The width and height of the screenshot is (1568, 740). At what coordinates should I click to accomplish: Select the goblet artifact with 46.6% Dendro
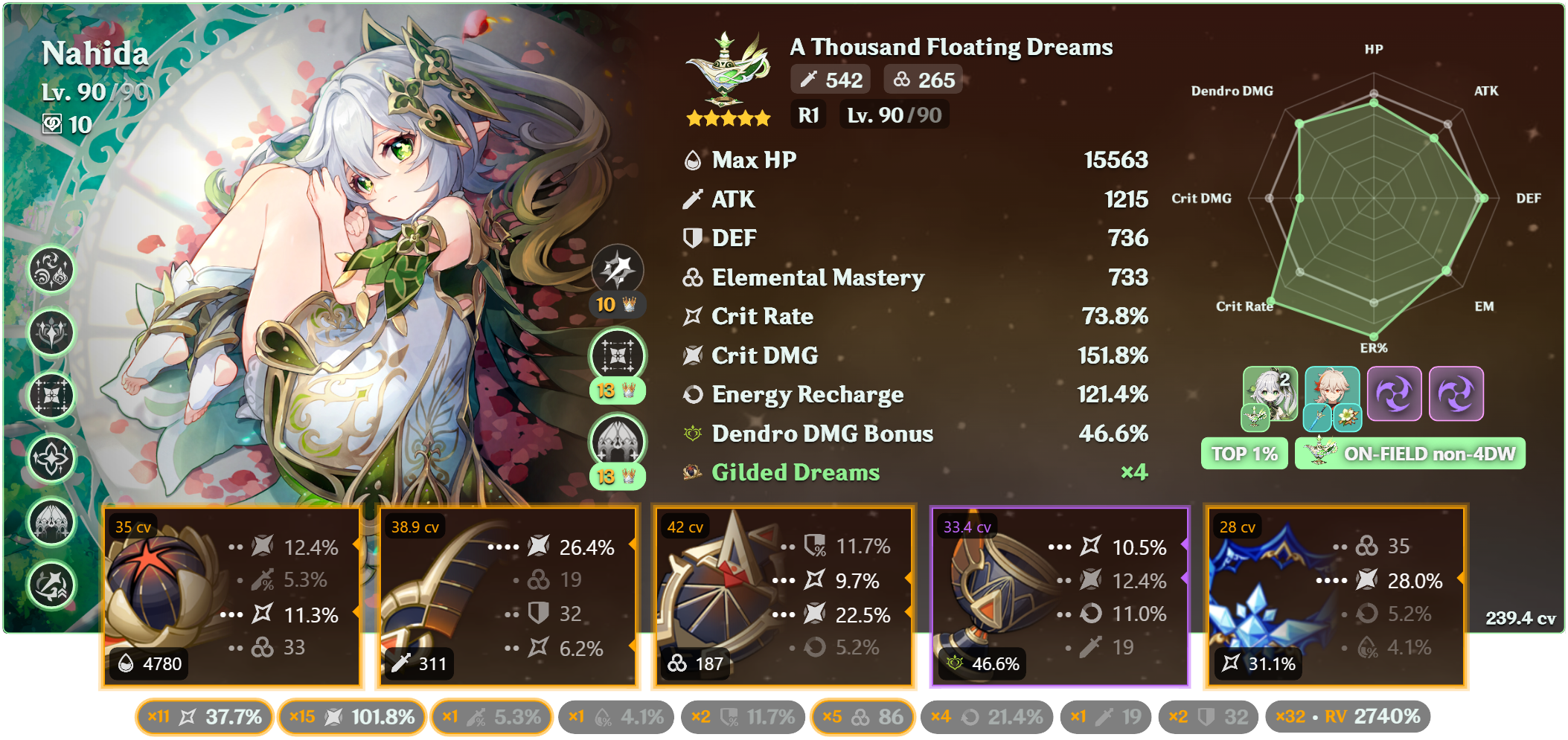pos(1060,596)
